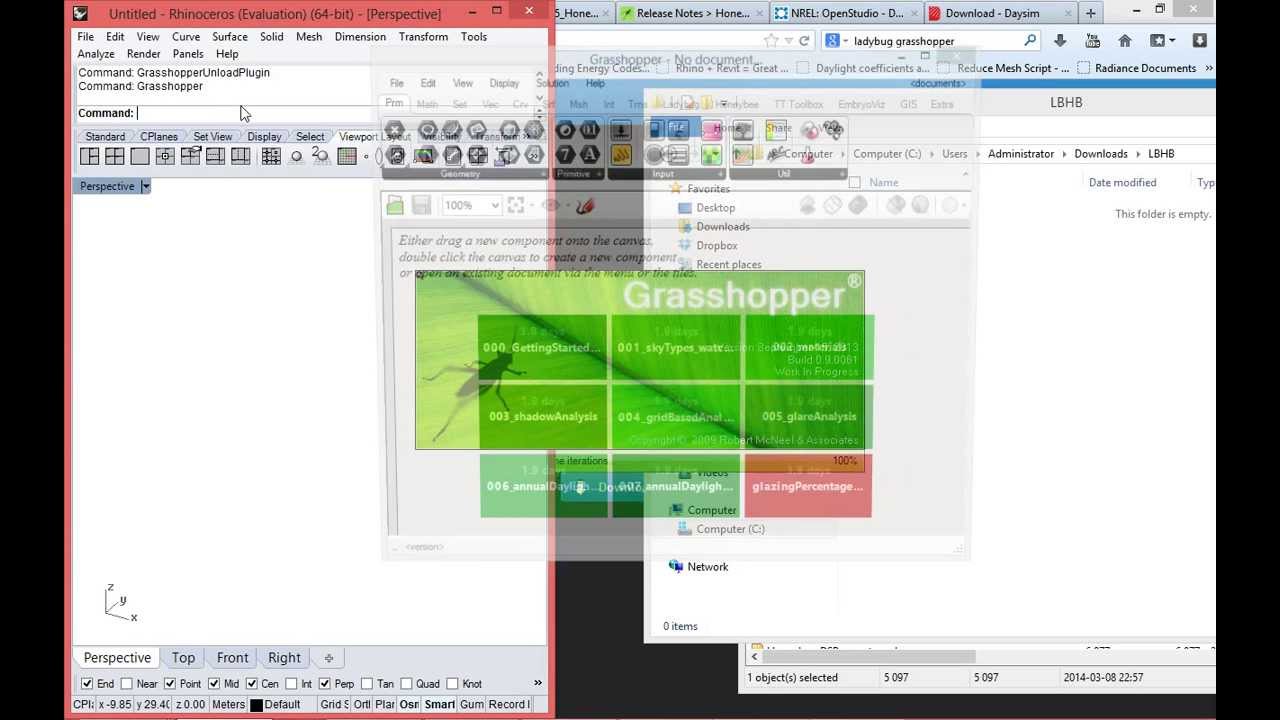
Task: Switch to the CPlanes toolbar tab
Action: click(159, 137)
